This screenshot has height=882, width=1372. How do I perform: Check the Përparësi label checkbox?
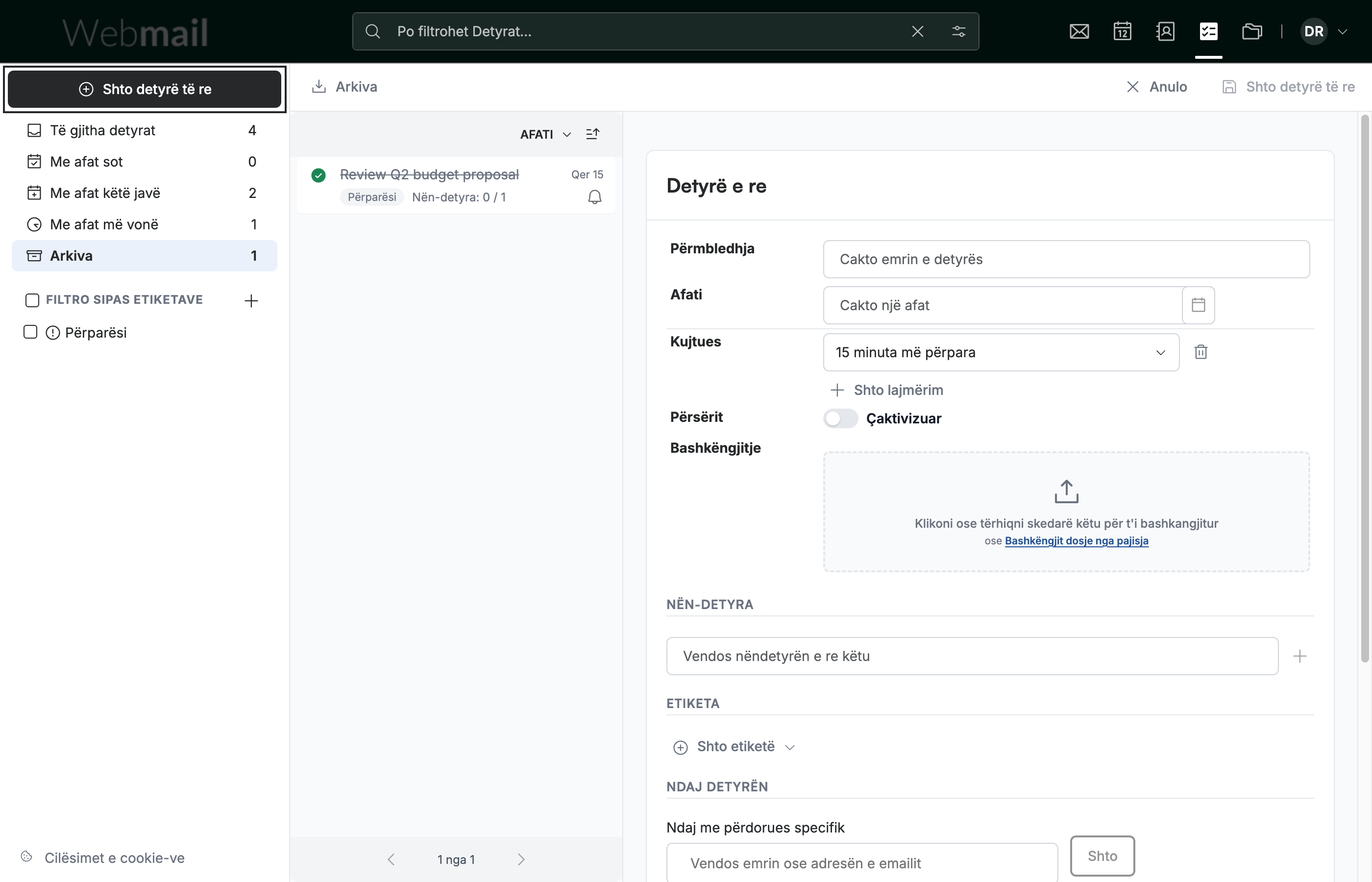coord(30,332)
